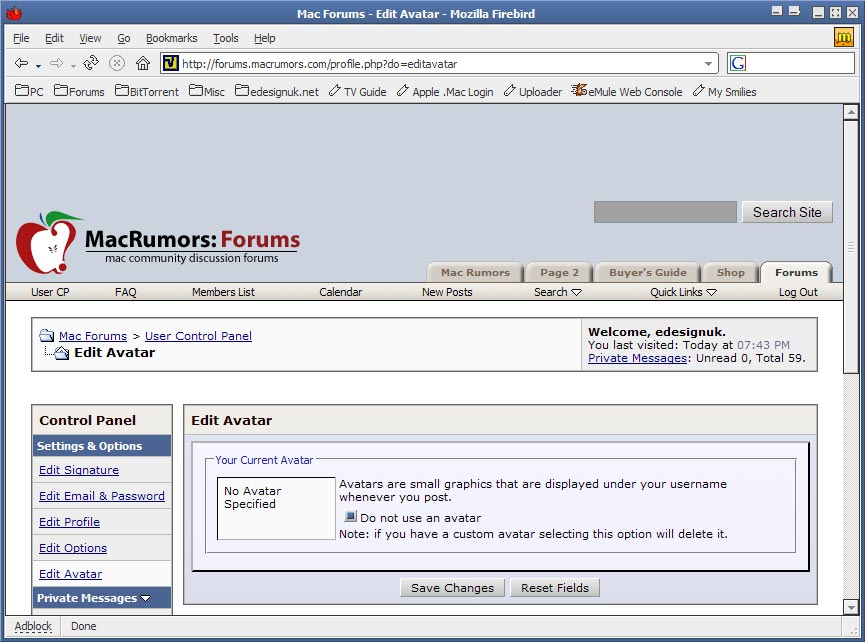Click the Adblock status bar item

(33, 626)
